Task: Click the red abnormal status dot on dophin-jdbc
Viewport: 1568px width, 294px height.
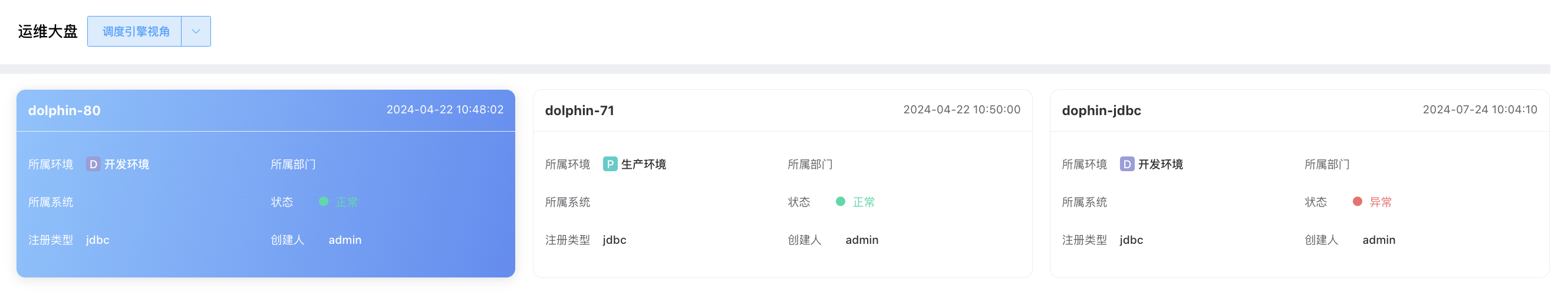Action: click(x=1357, y=201)
